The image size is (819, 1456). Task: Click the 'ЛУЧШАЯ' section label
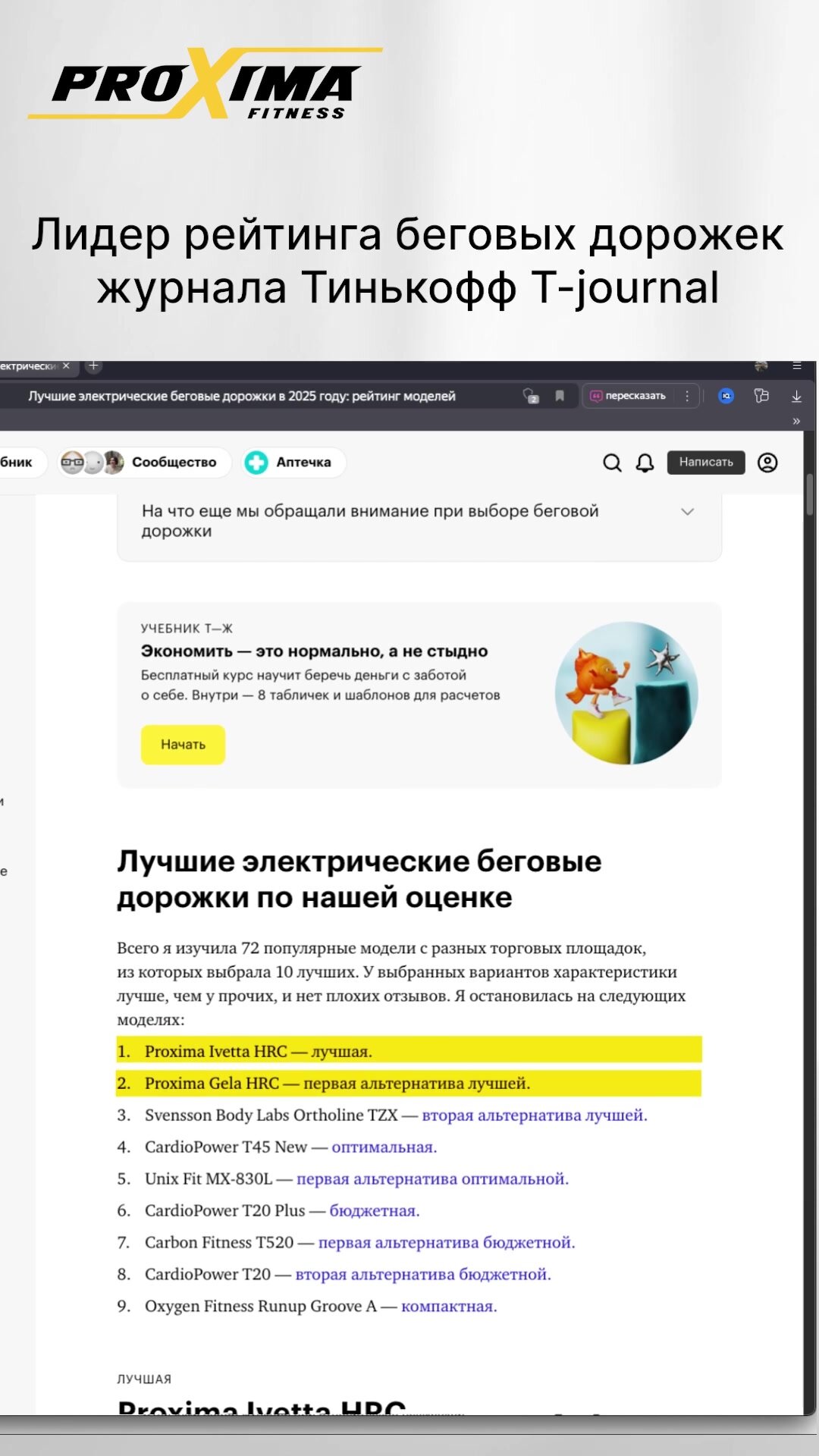point(144,1379)
